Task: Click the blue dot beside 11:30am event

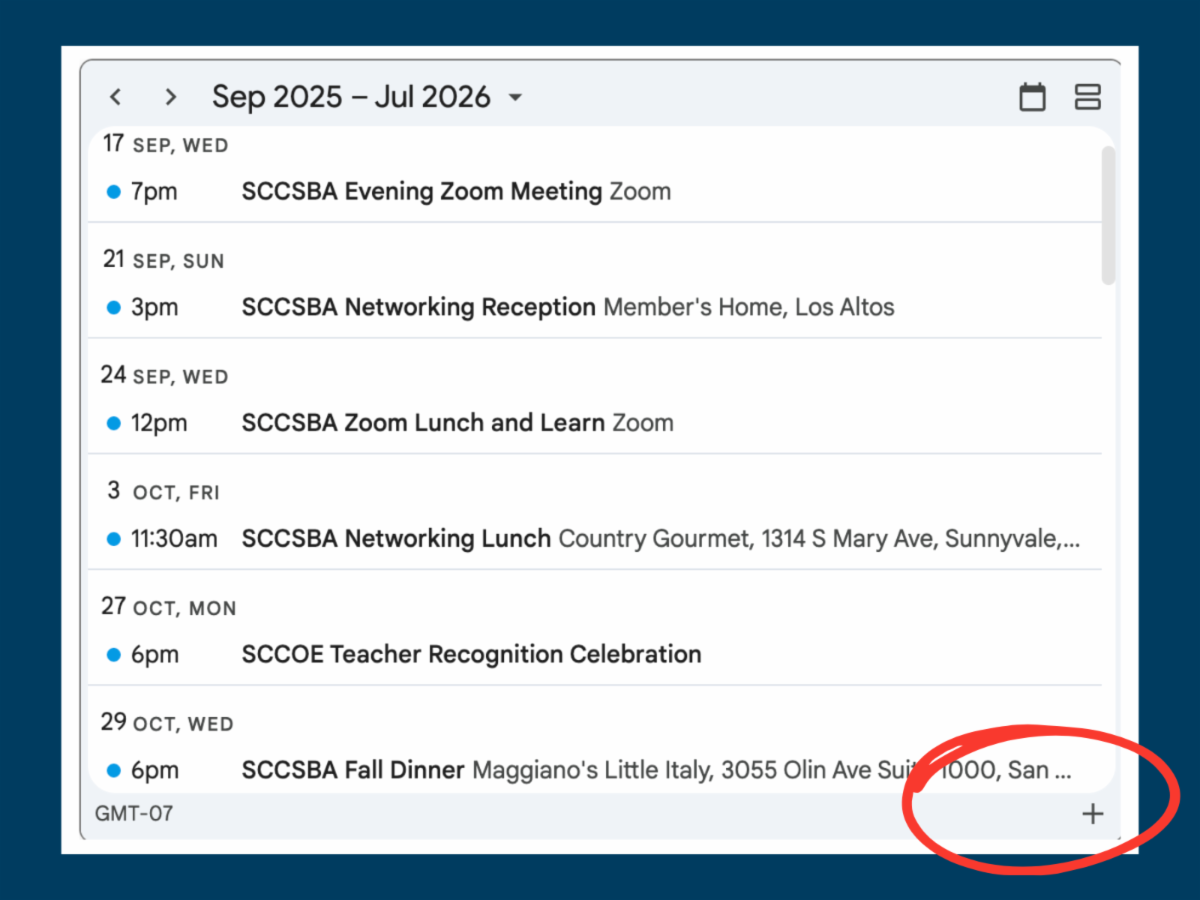Action: click(114, 540)
